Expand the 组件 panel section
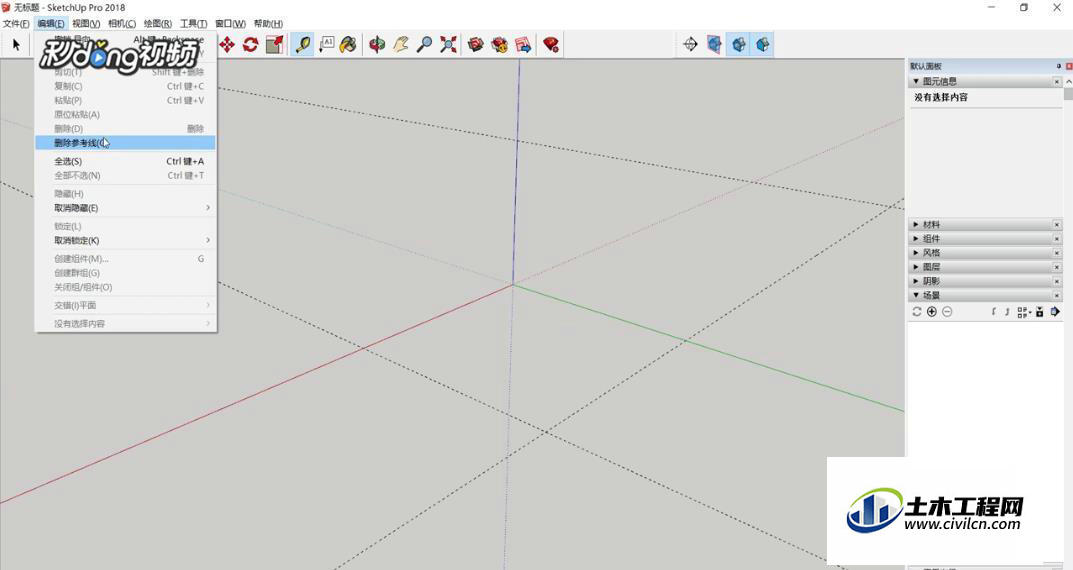Image resolution: width=1073 pixels, height=570 pixels. [916, 239]
